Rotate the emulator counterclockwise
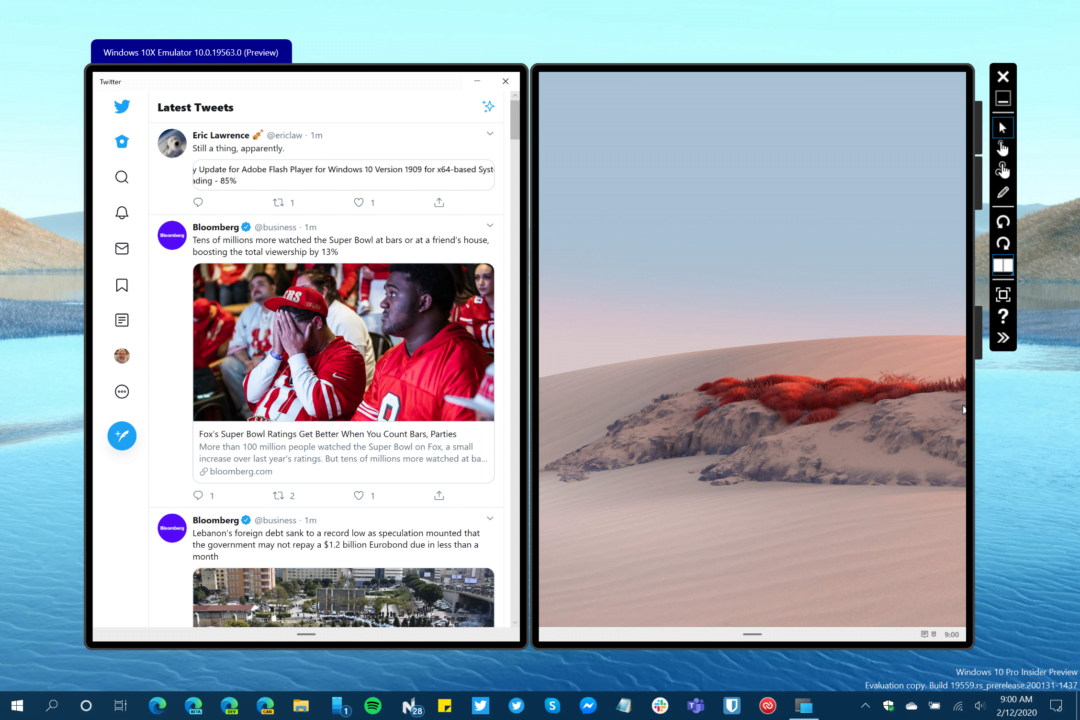The height and width of the screenshot is (720, 1080). click(x=1003, y=221)
